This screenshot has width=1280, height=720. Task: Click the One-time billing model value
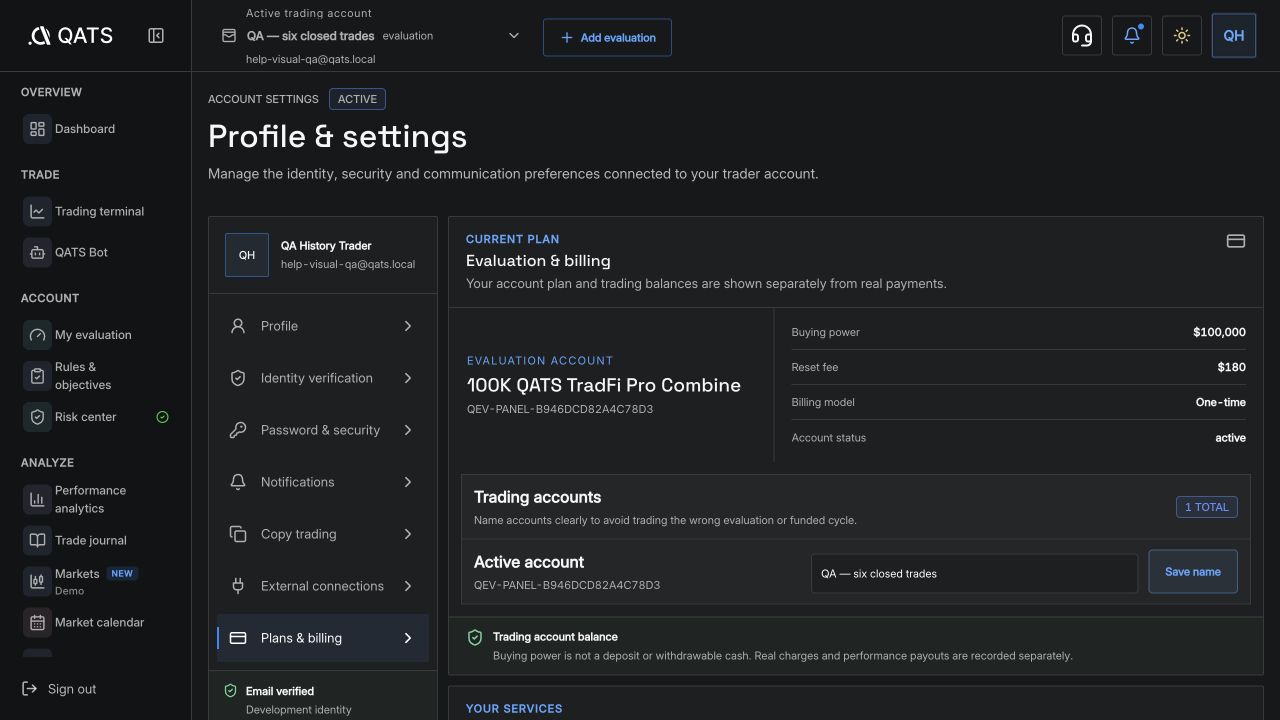click(1221, 402)
